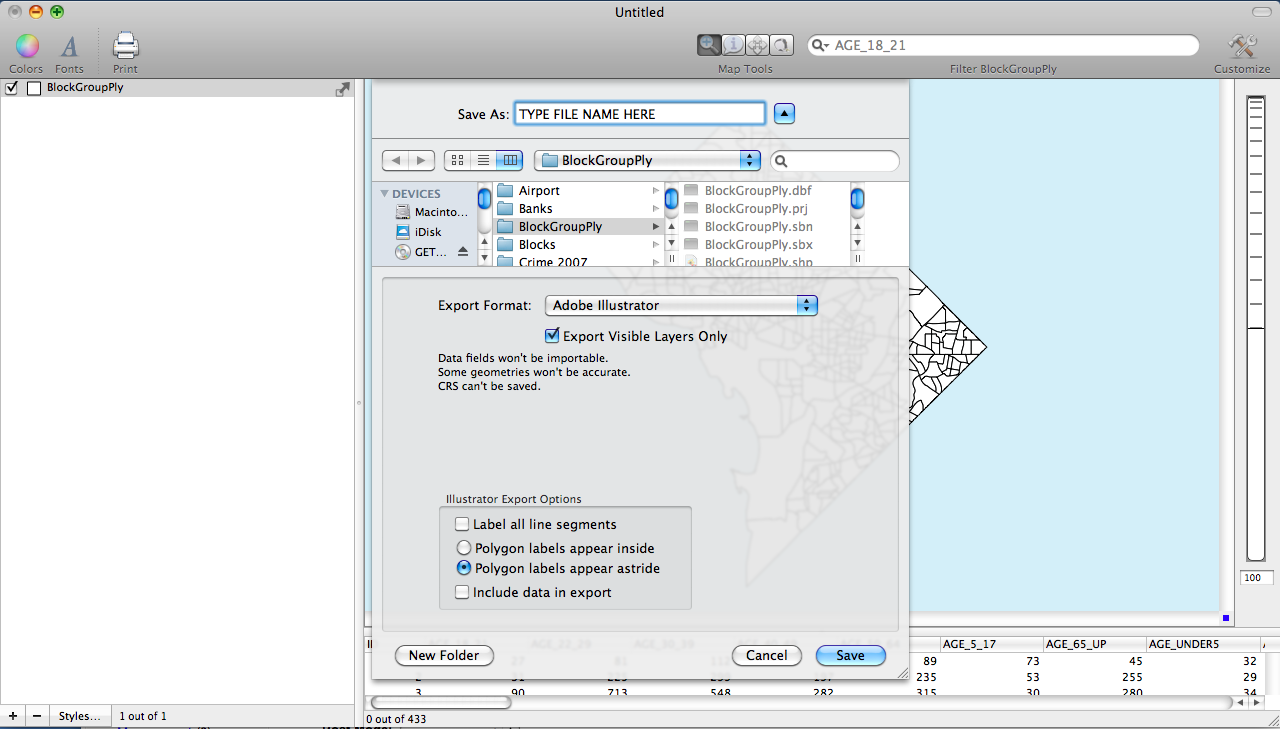The width and height of the screenshot is (1280, 729).
Task: Select the zoom magnifier map tool
Action: coord(709,45)
